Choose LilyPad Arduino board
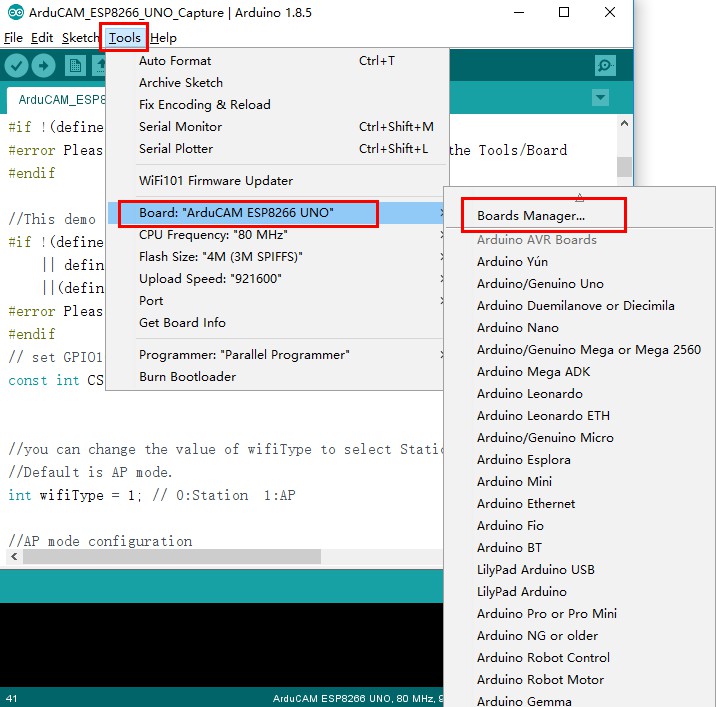716x707 pixels. [580, 591]
